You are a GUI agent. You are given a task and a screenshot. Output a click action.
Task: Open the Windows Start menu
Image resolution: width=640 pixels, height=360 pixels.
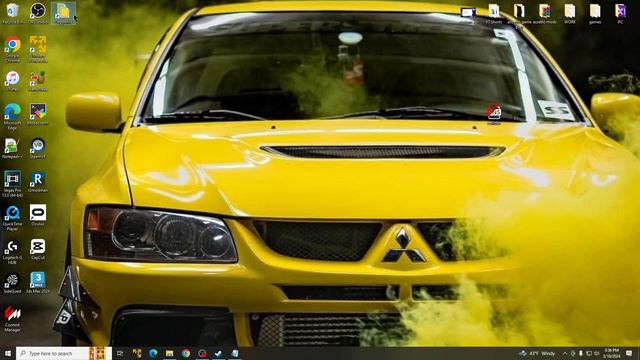pos(8,353)
